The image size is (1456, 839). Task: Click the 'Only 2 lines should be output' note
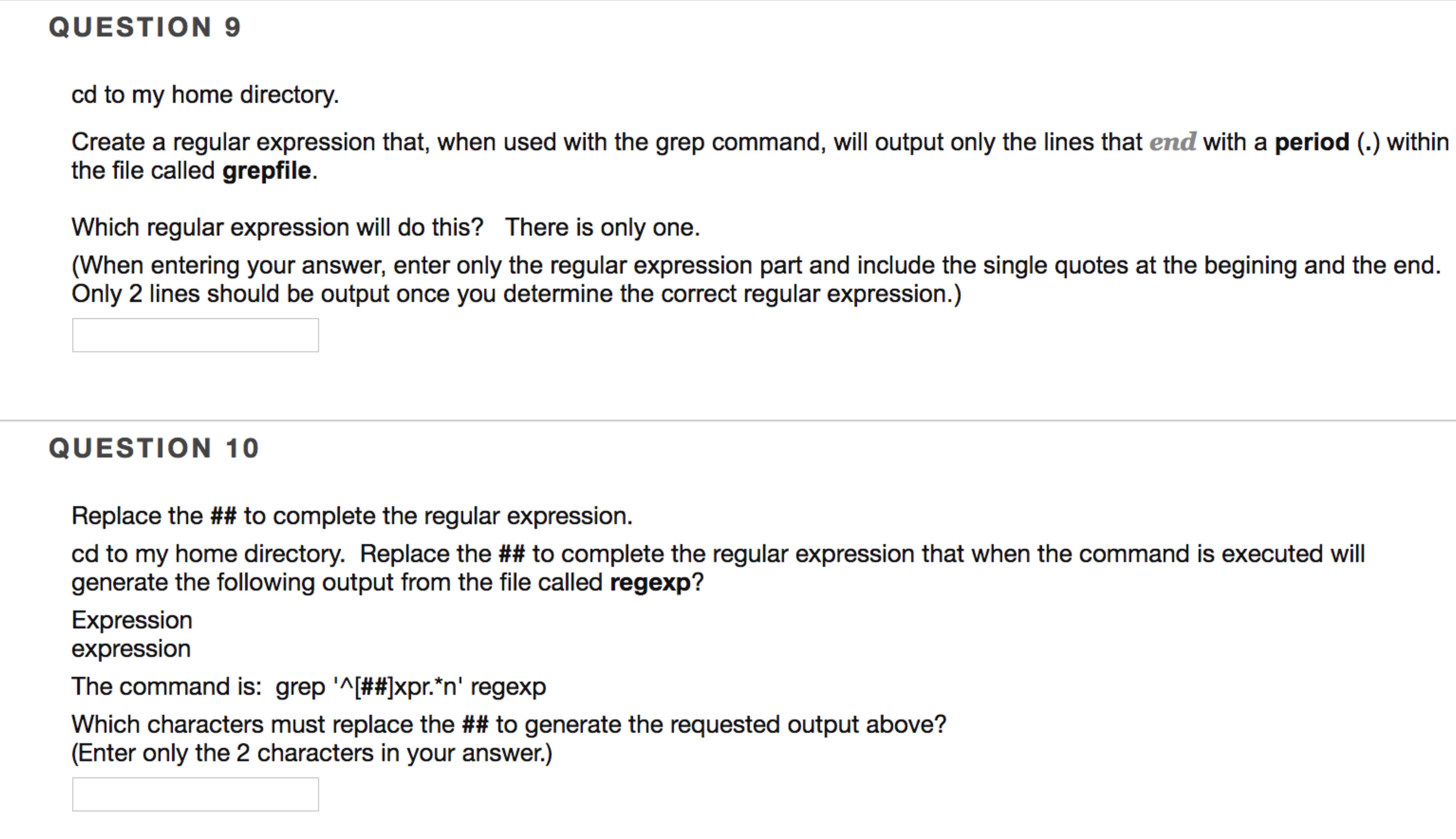(516, 294)
